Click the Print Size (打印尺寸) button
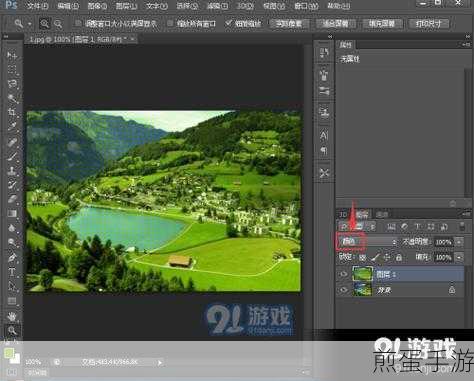 [x=428, y=23]
